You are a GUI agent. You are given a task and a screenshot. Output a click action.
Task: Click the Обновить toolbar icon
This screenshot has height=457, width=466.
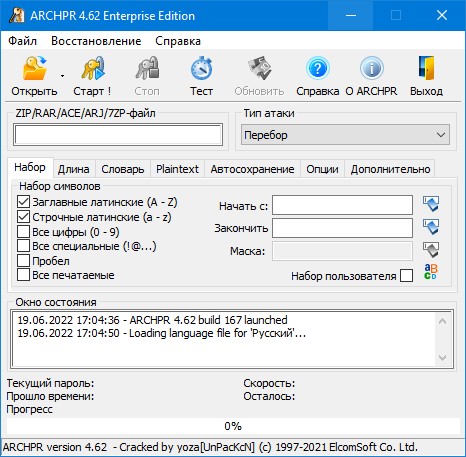[x=259, y=76]
